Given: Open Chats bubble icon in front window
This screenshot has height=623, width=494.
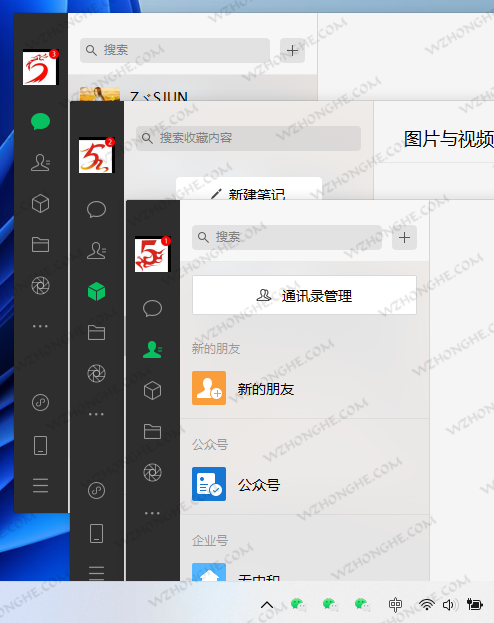Looking at the screenshot, I should pyautogui.click(x=153, y=308).
